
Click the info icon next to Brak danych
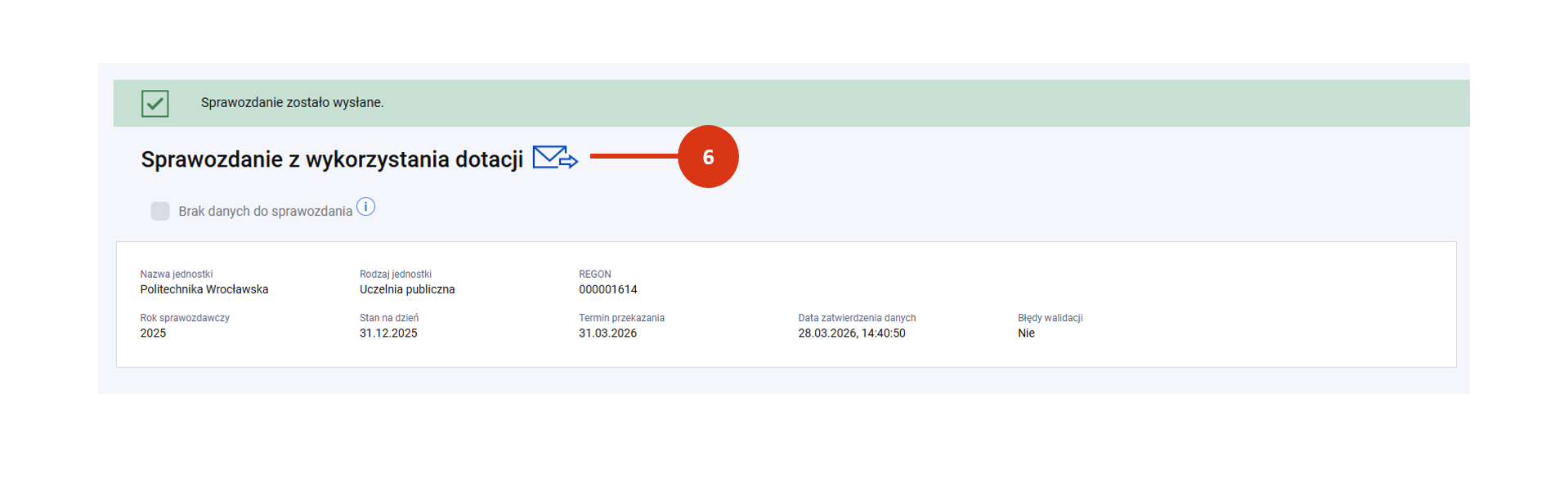pyautogui.click(x=366, y=207)
